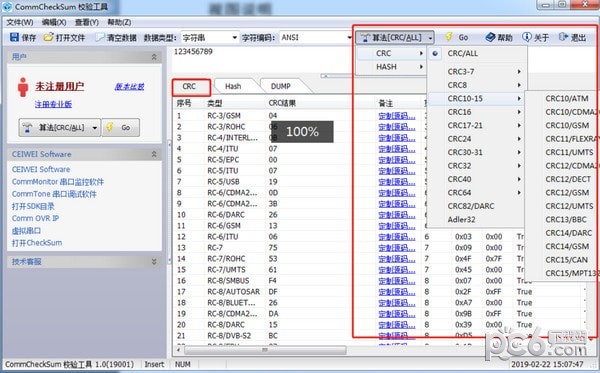The width and height of the screenshot is (600, 373).
Task: Choose CRC12/DECT from the submenu
Action: (568, 179)
